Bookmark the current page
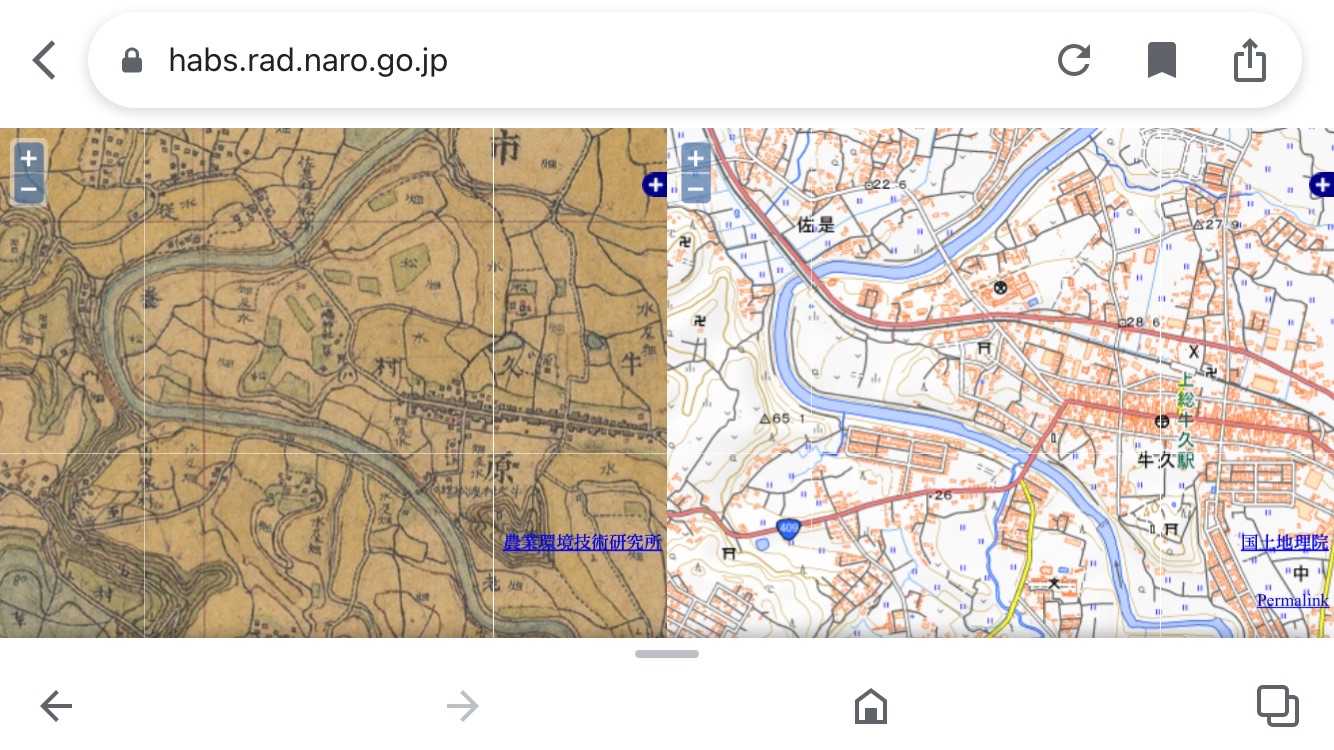Screen dimensions: 1334x750 (1161, 61)
